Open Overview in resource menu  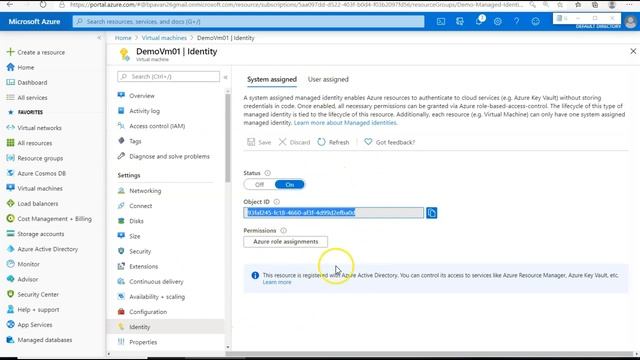tap(136, 96)
